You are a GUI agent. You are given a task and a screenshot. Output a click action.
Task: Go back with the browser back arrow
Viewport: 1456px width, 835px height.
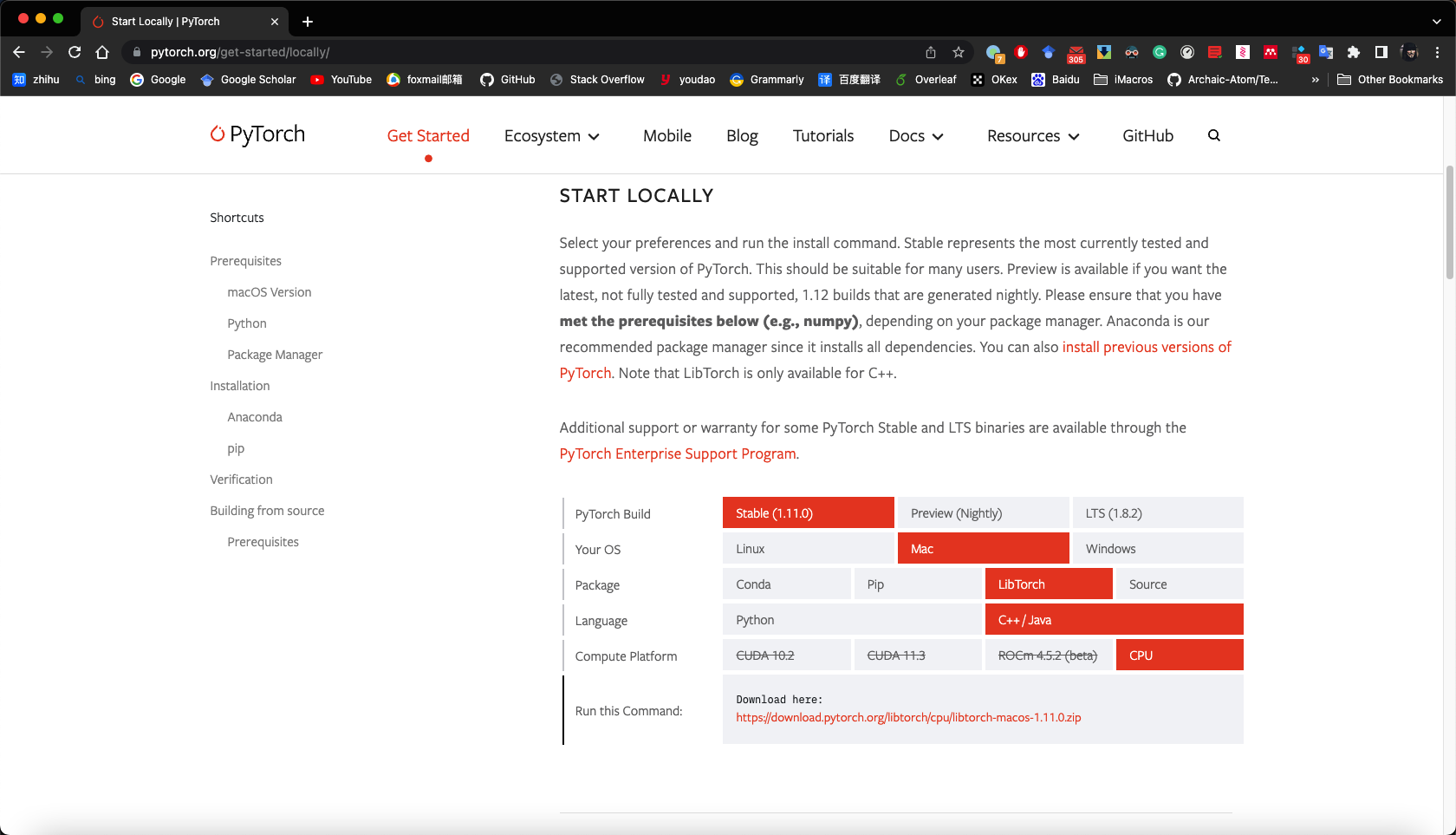[19, 52]
